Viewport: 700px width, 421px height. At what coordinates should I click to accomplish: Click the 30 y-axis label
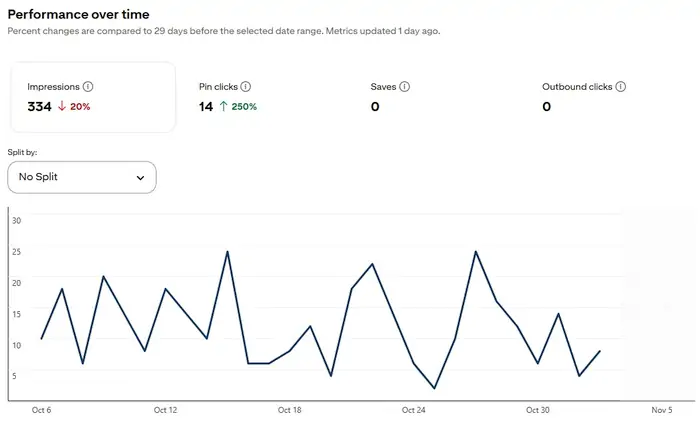point(16,219)
